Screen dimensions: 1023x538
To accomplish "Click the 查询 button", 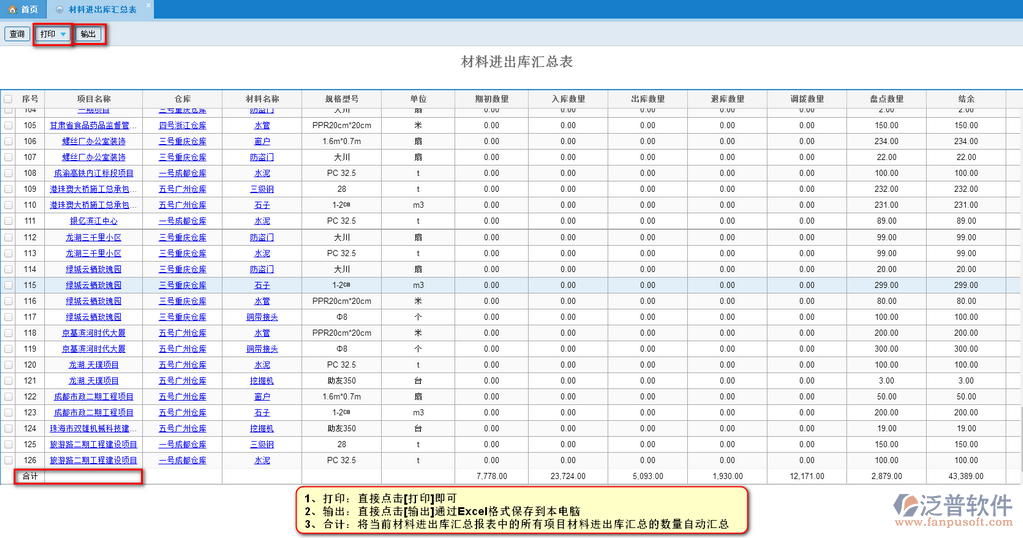I will coord(17,35).
